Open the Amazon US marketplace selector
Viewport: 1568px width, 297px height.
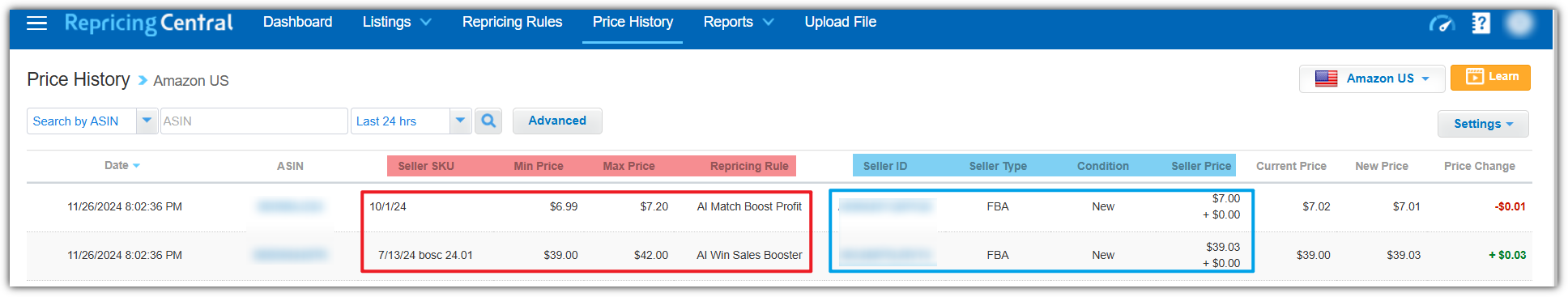[1372, 78]
